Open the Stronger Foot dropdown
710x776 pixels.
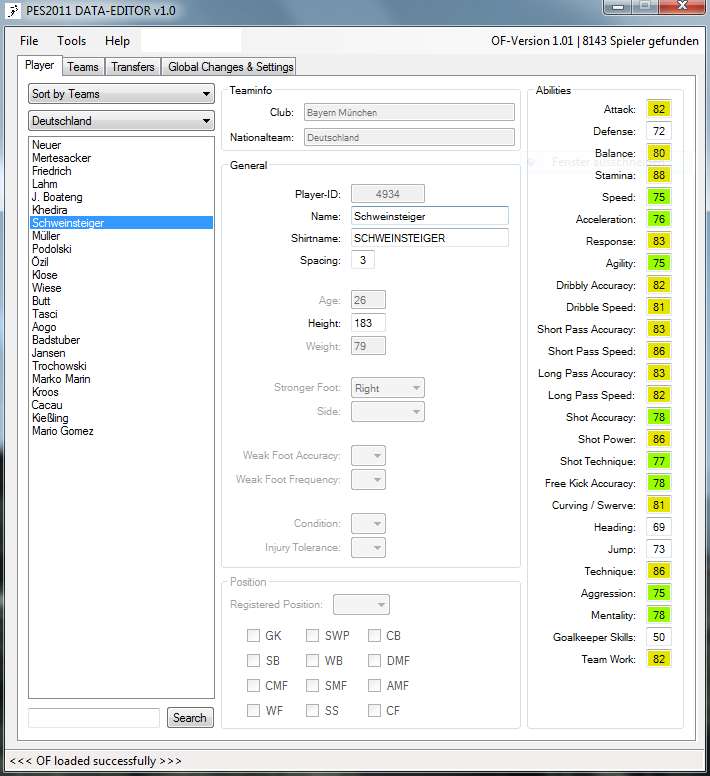(388, 388)
